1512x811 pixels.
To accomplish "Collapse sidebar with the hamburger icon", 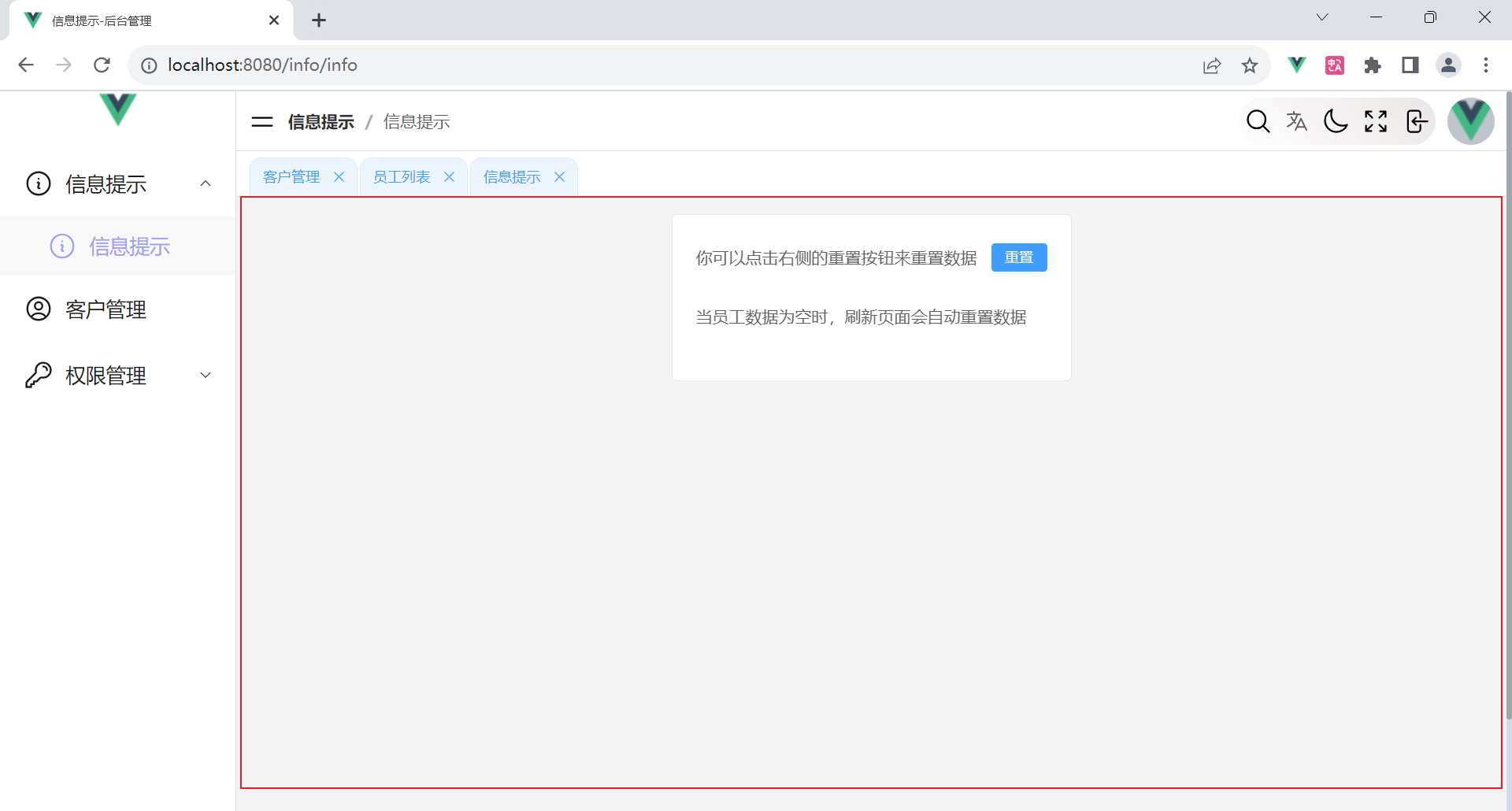I will point(262,122).
